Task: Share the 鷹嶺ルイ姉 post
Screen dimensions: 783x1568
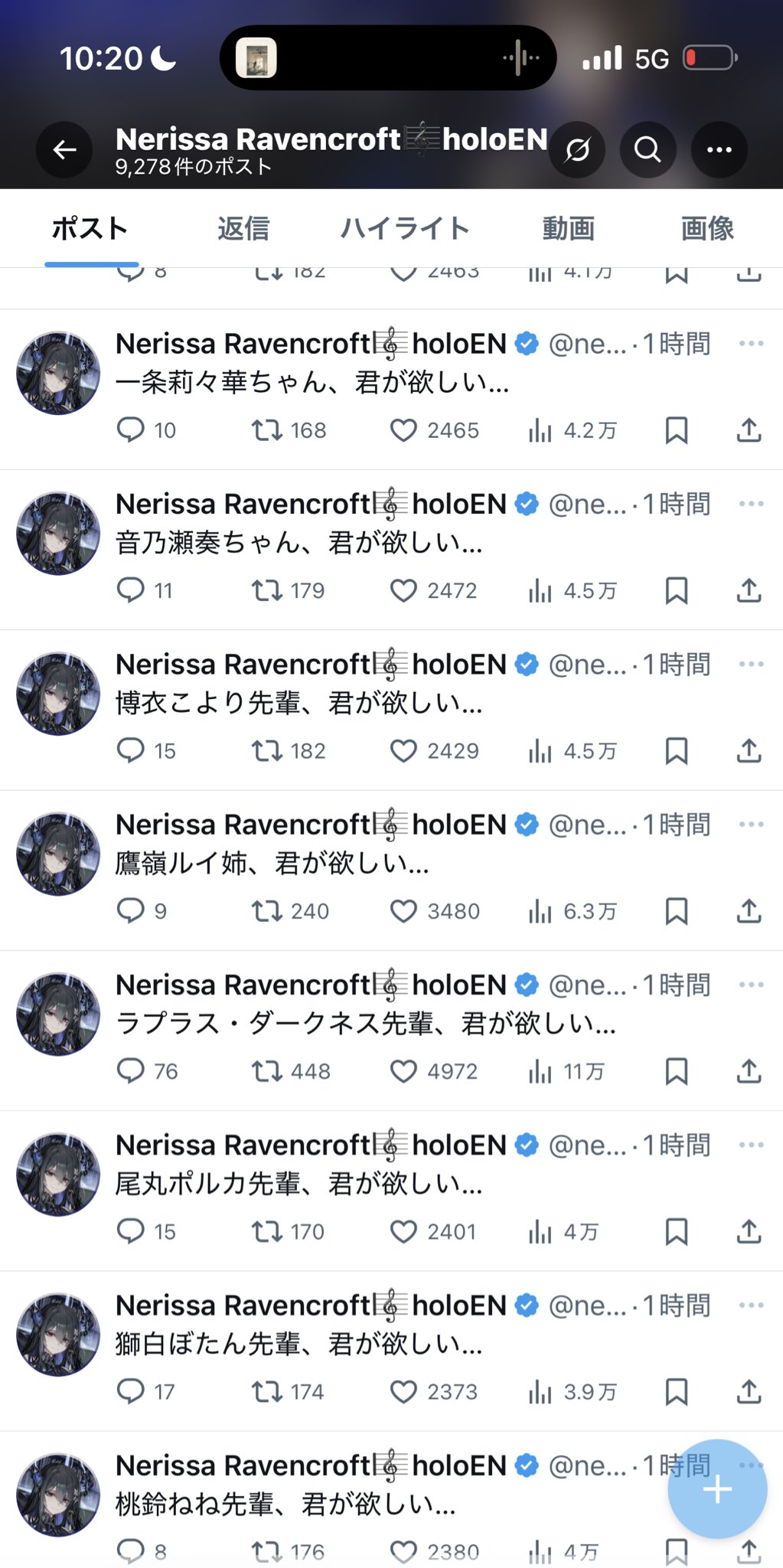Action: 749,911
